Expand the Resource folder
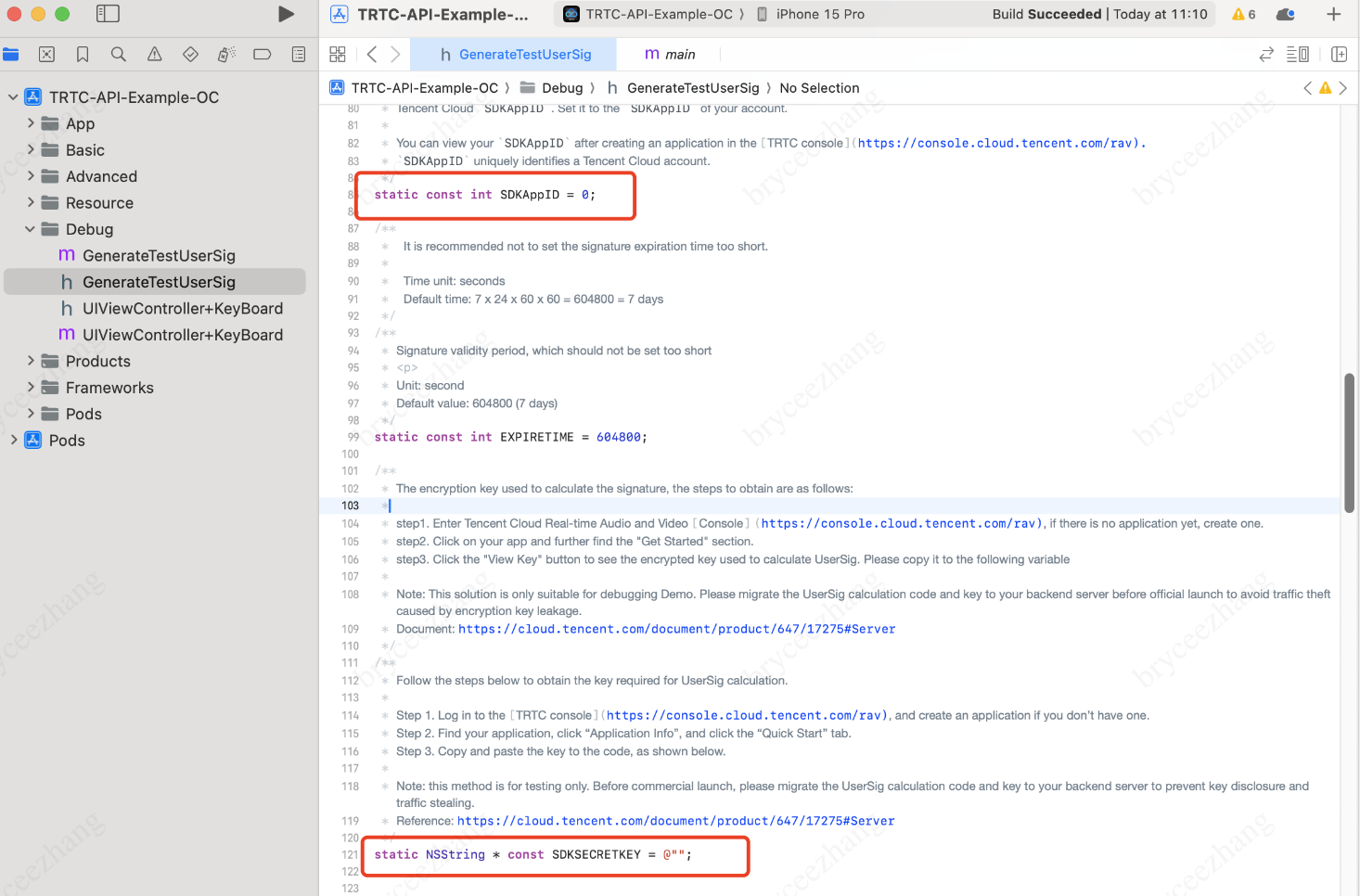 click(31, 203)
